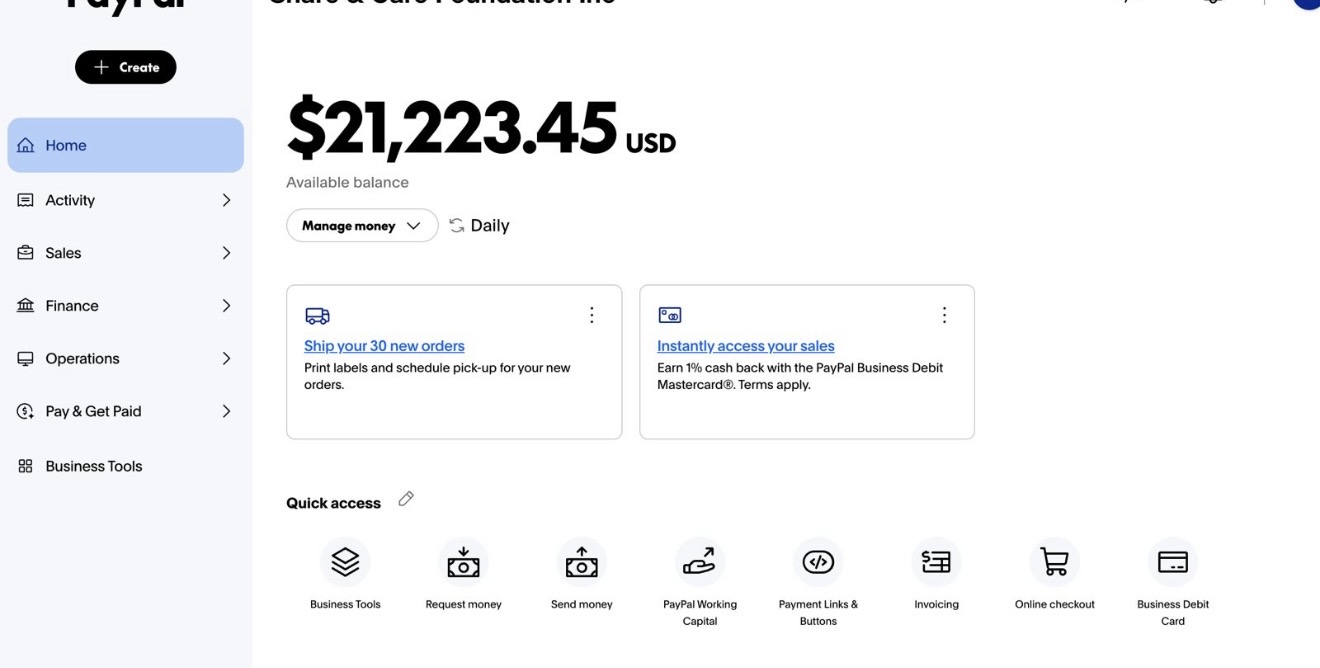1320x668 pixels.
Task: Edit Quick access with pencil icon
Action: click(405, 499)
